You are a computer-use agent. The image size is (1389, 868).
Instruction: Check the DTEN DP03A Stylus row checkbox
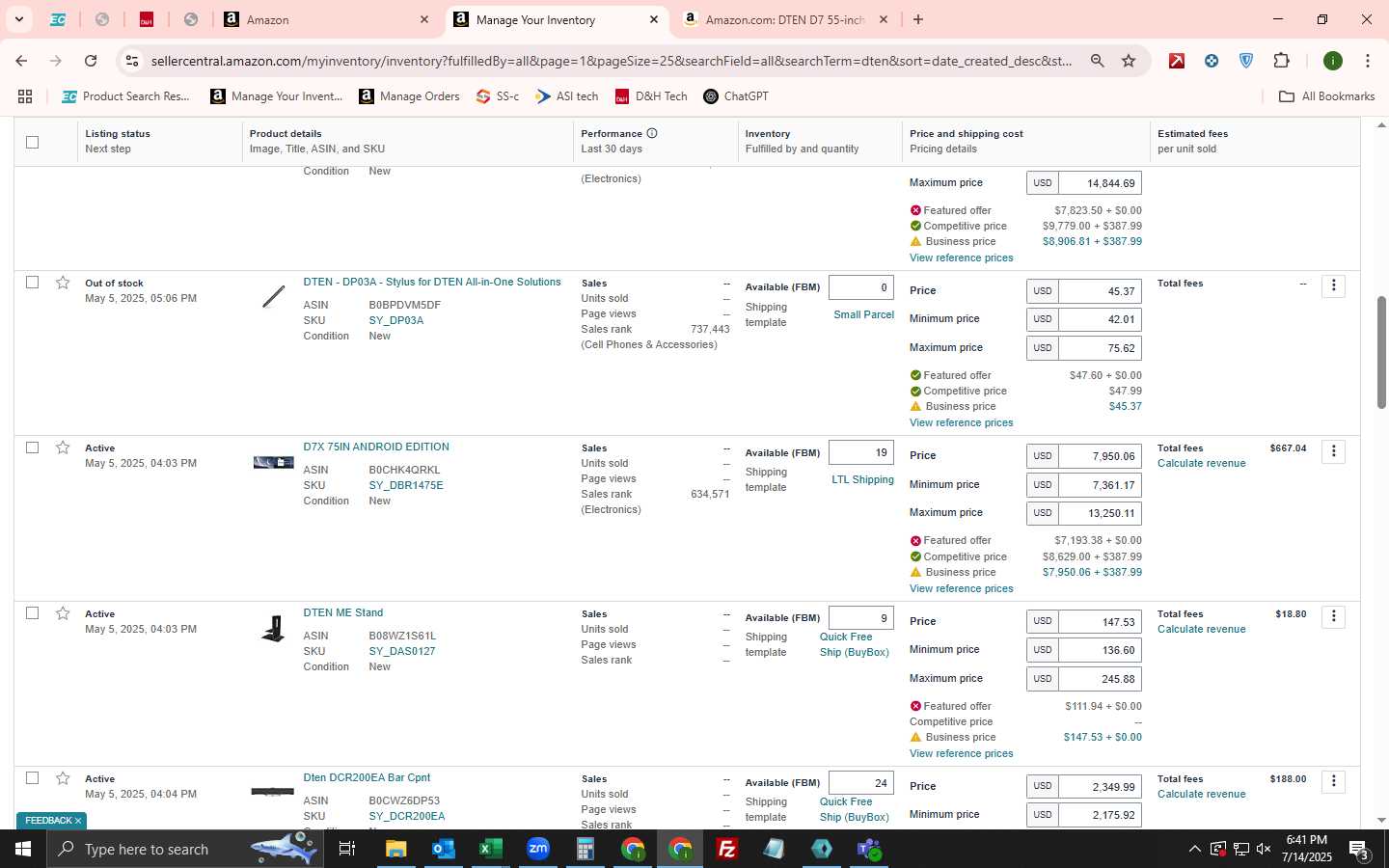pos(32,283)
